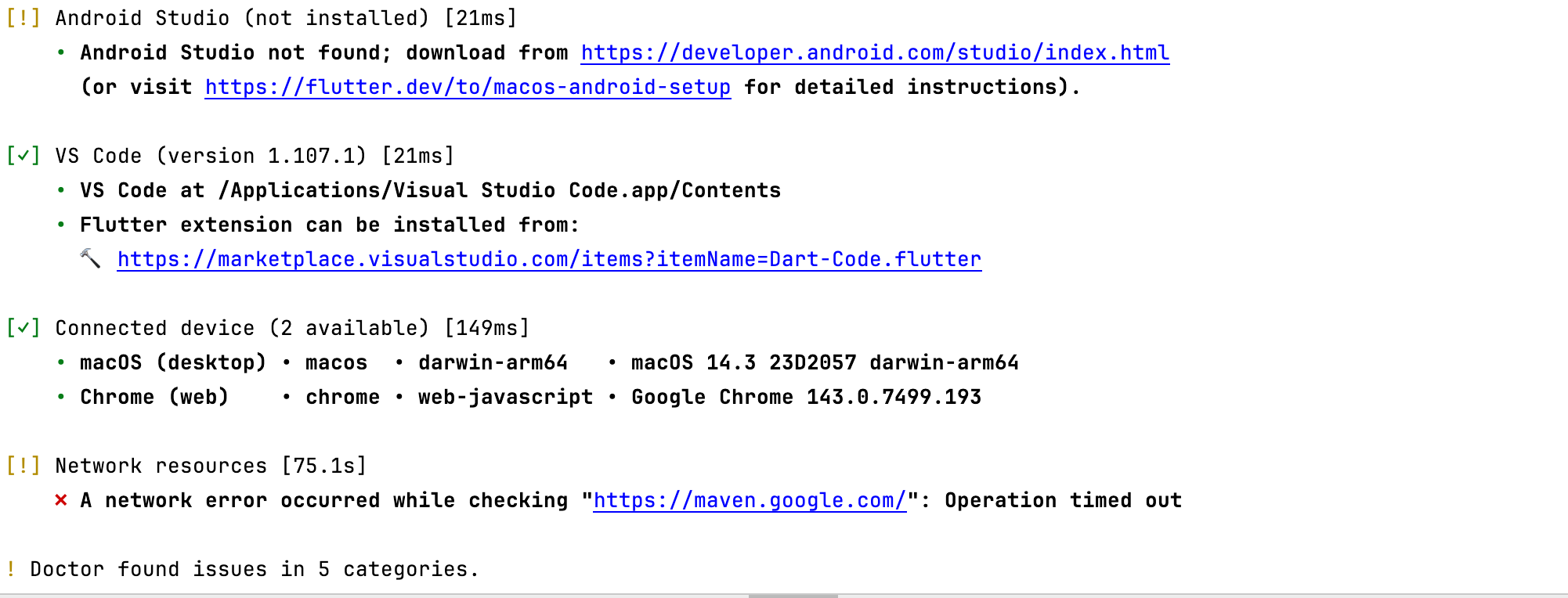
Task: Click 'for detailed instructions).' text
Action: click(912, 87)
